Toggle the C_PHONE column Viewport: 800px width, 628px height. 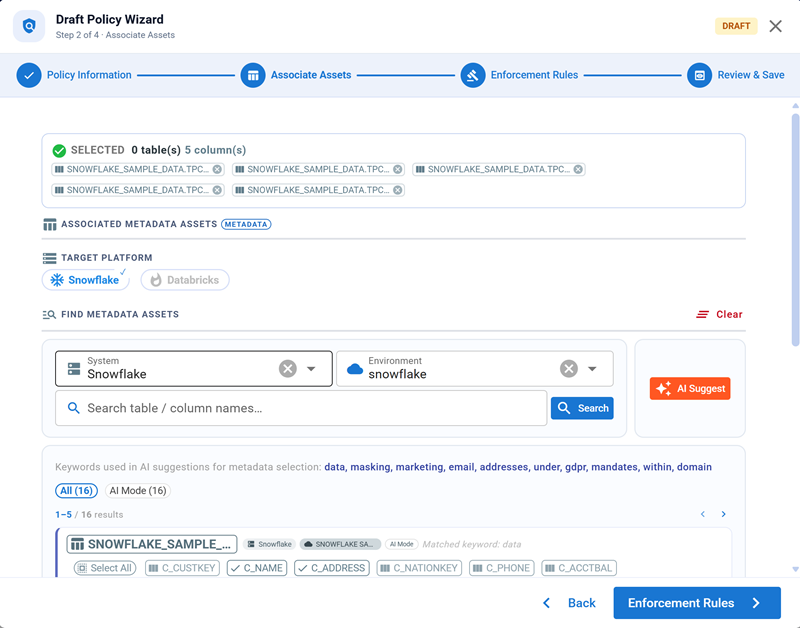click(502, 568)
